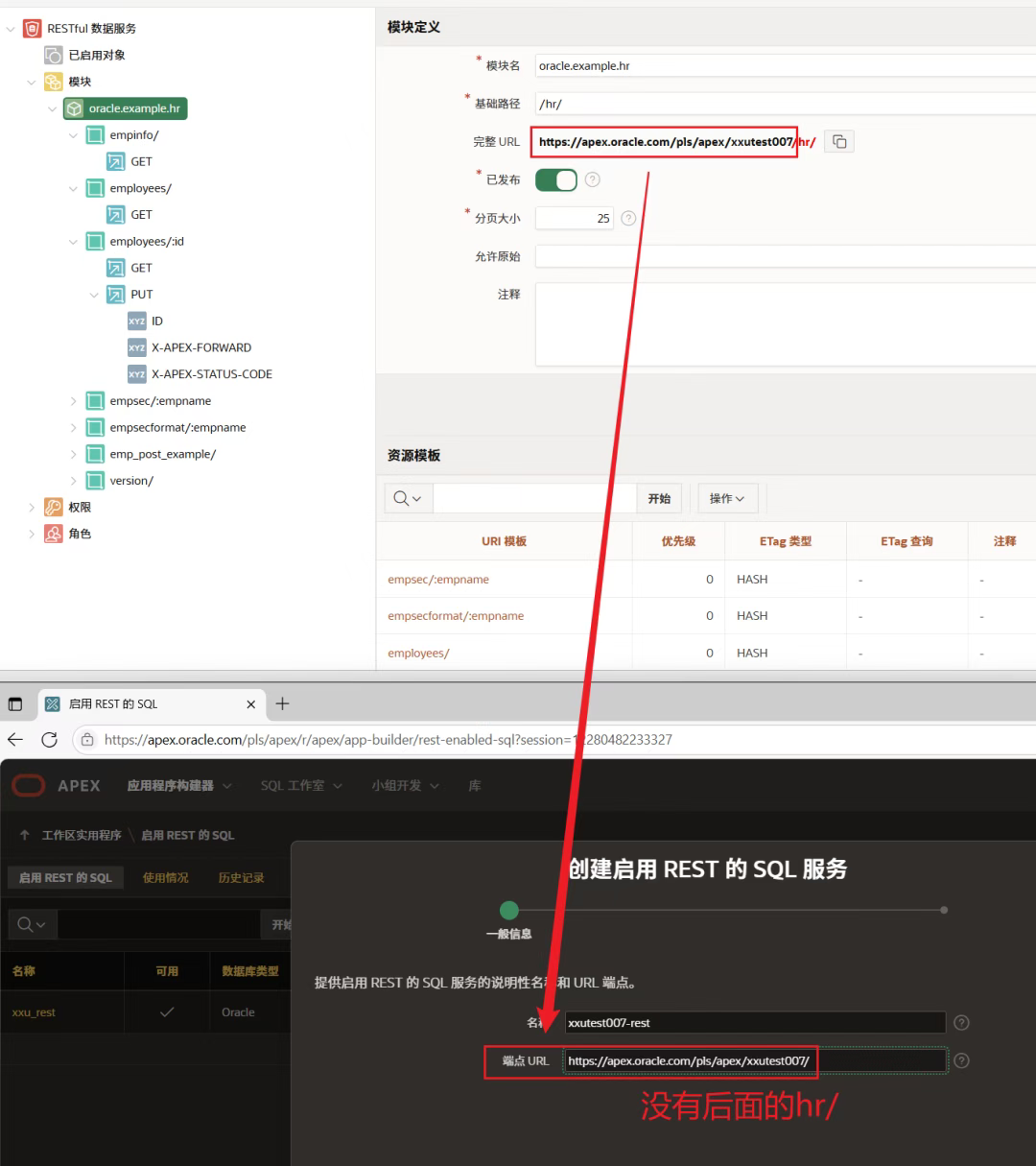Viewport: 1036px width, 1166px height.
Task: Expand the empsec/:empname node
Action: click(x=74, y=401)
